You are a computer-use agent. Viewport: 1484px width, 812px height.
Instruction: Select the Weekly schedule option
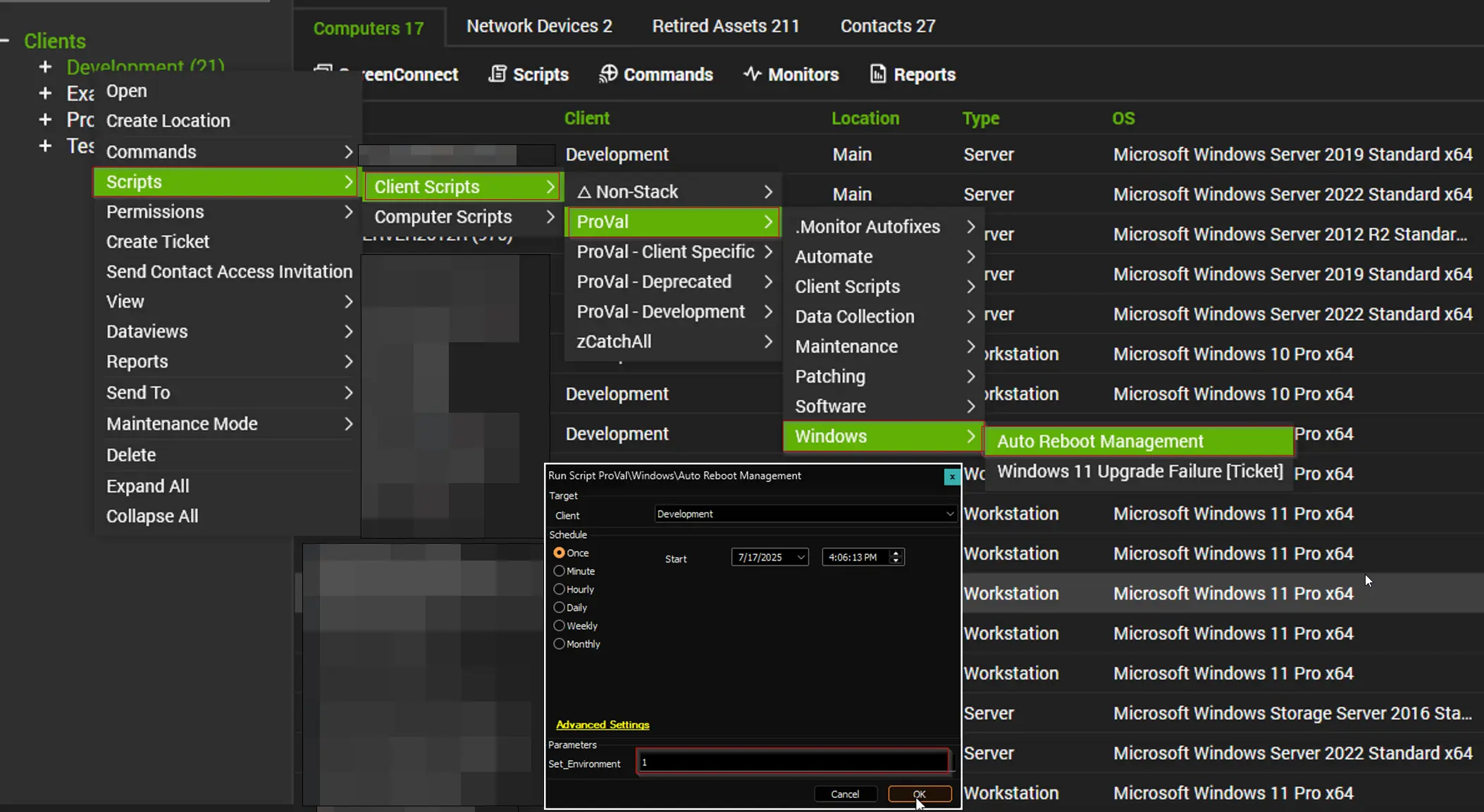pyautogui.click(x=559, y=626)
